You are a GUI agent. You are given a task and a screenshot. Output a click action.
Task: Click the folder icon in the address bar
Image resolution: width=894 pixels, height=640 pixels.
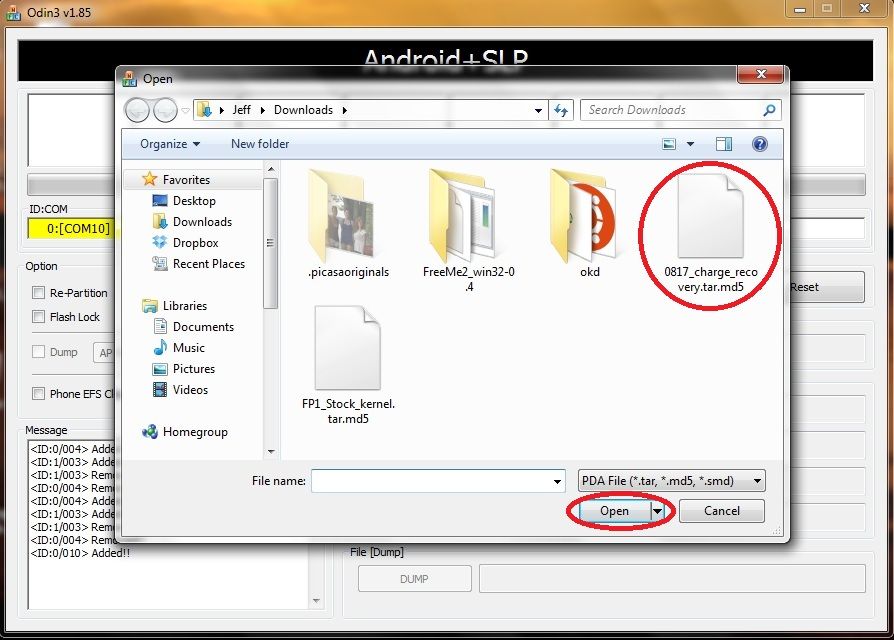click(x=204, y=110)
